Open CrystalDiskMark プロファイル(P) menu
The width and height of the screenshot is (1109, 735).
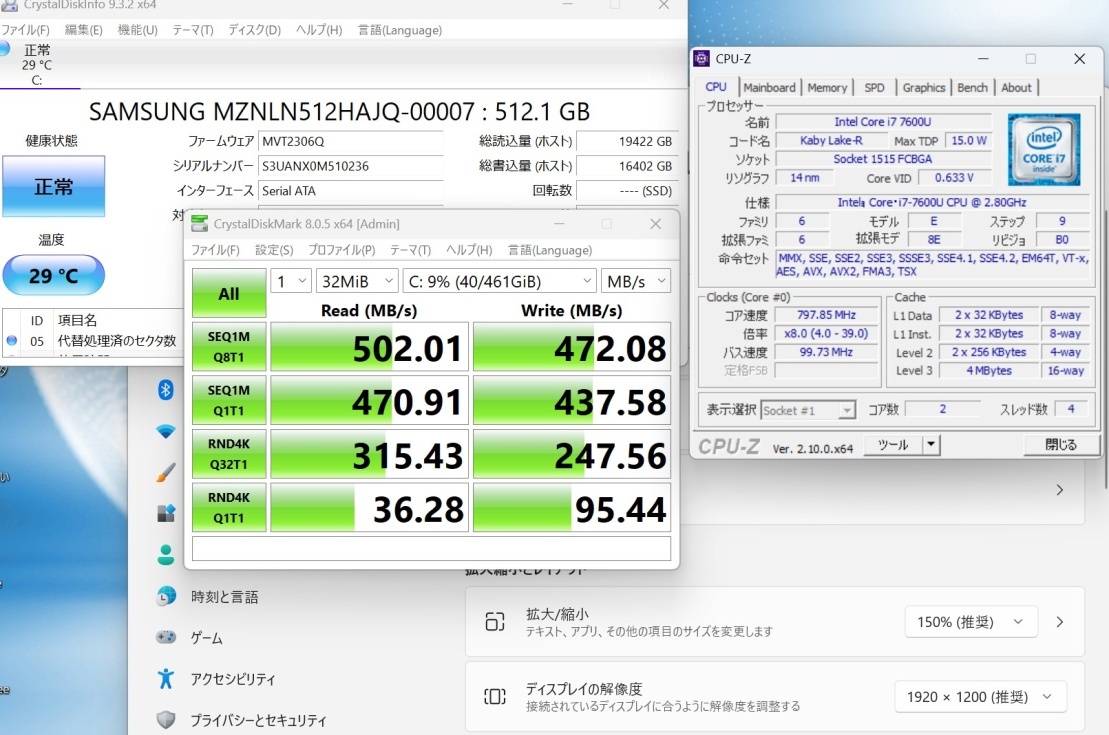pyautogui.click(x=341, y=250)
